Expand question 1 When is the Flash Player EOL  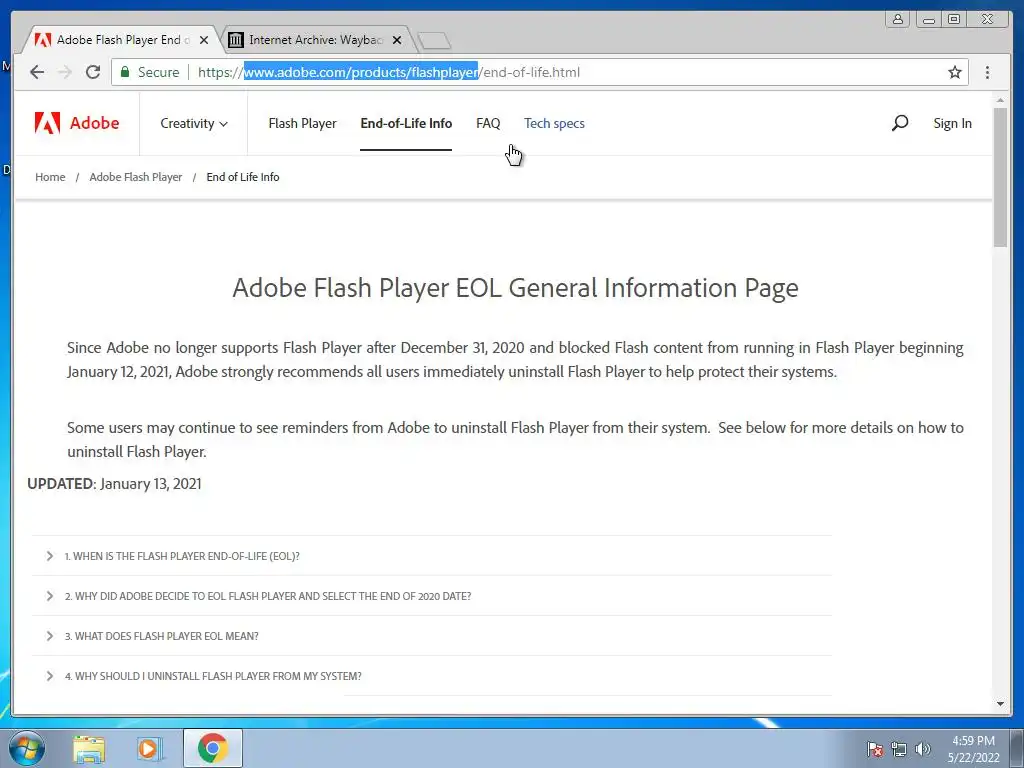pos(432,556)
